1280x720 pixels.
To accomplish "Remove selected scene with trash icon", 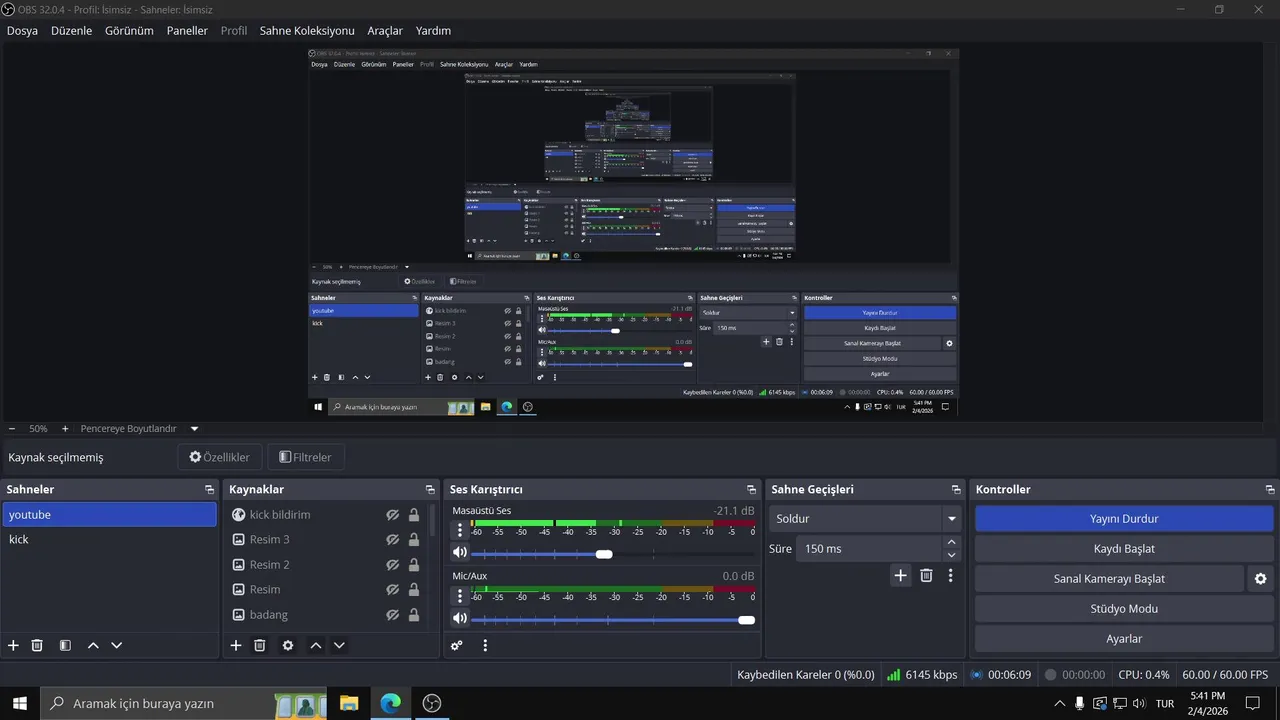I will 37,646.
